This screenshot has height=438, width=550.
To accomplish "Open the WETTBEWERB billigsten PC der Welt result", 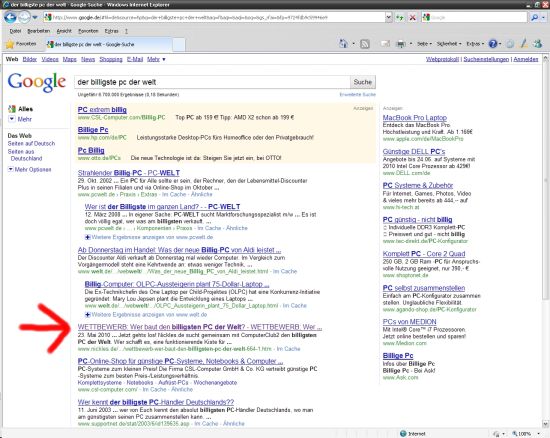I will click(200, 327).
